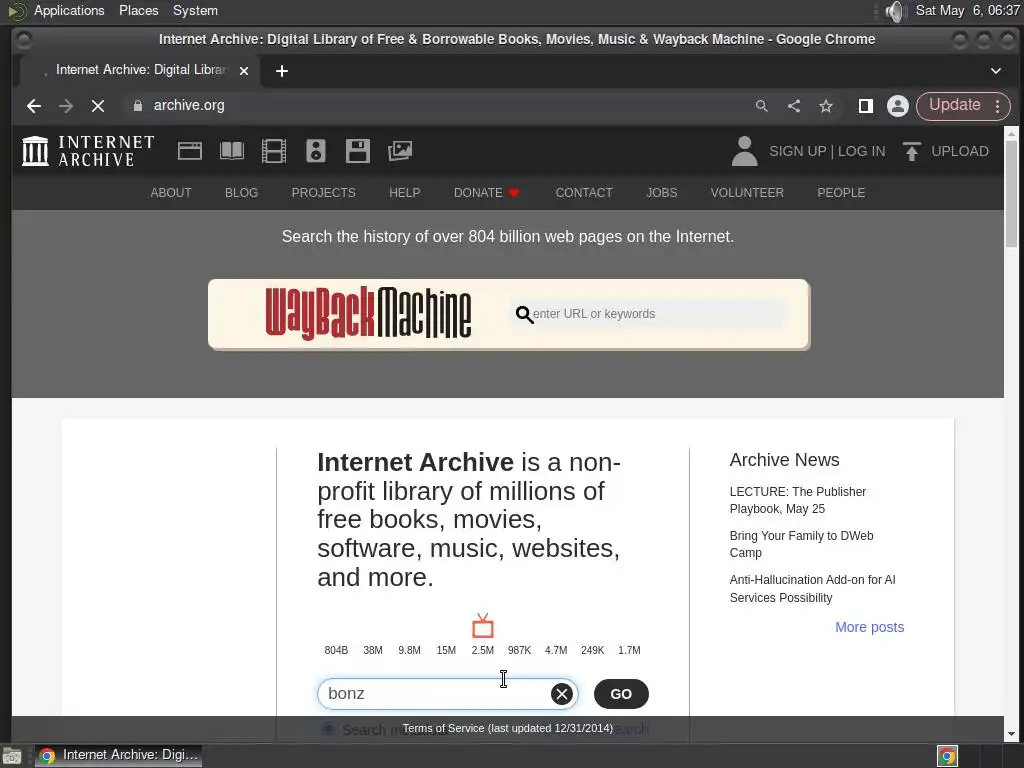Click the SIGN UP link
Screen dimensions: 1024x768
tap(797, 152)
